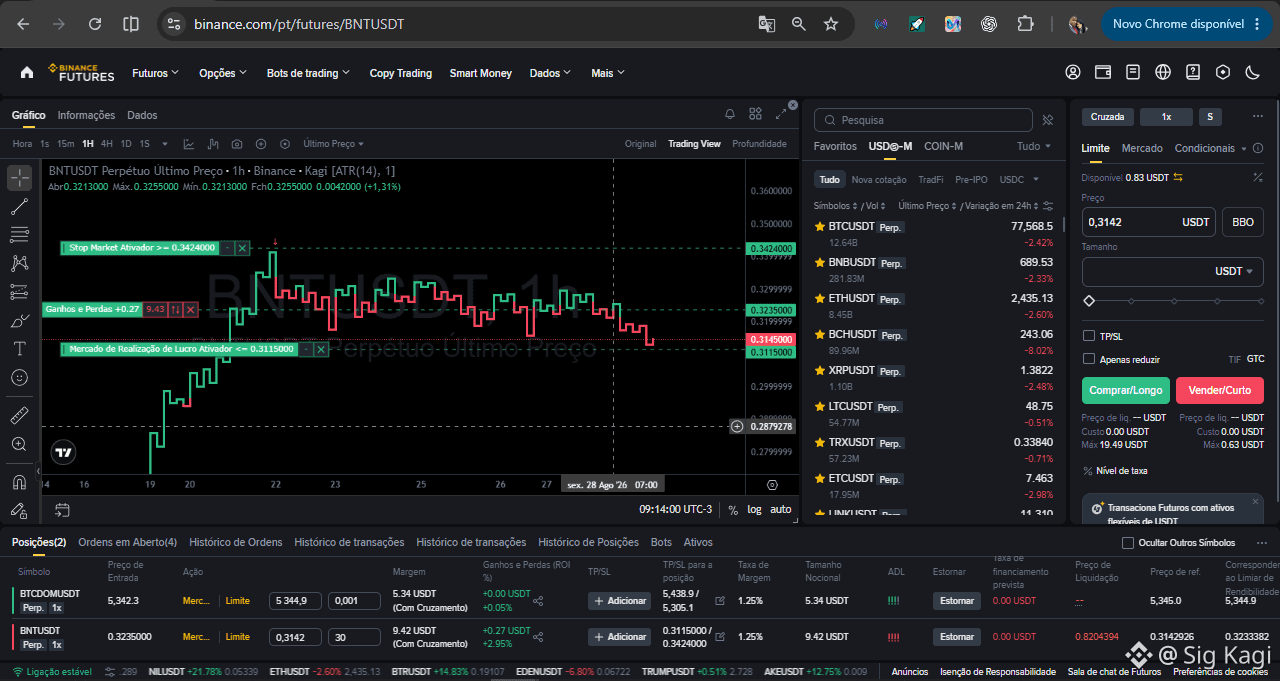Unfavorite ETHUSDT star in the list
The width and height of the screenshot is (1280, 681).
[x=820, y=299]
